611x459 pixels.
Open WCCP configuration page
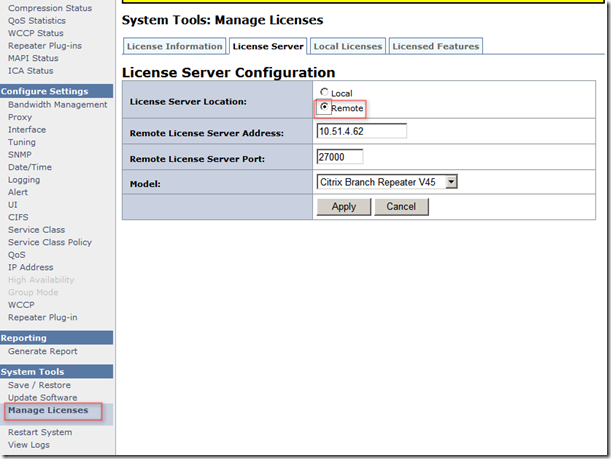click(21, 305)
